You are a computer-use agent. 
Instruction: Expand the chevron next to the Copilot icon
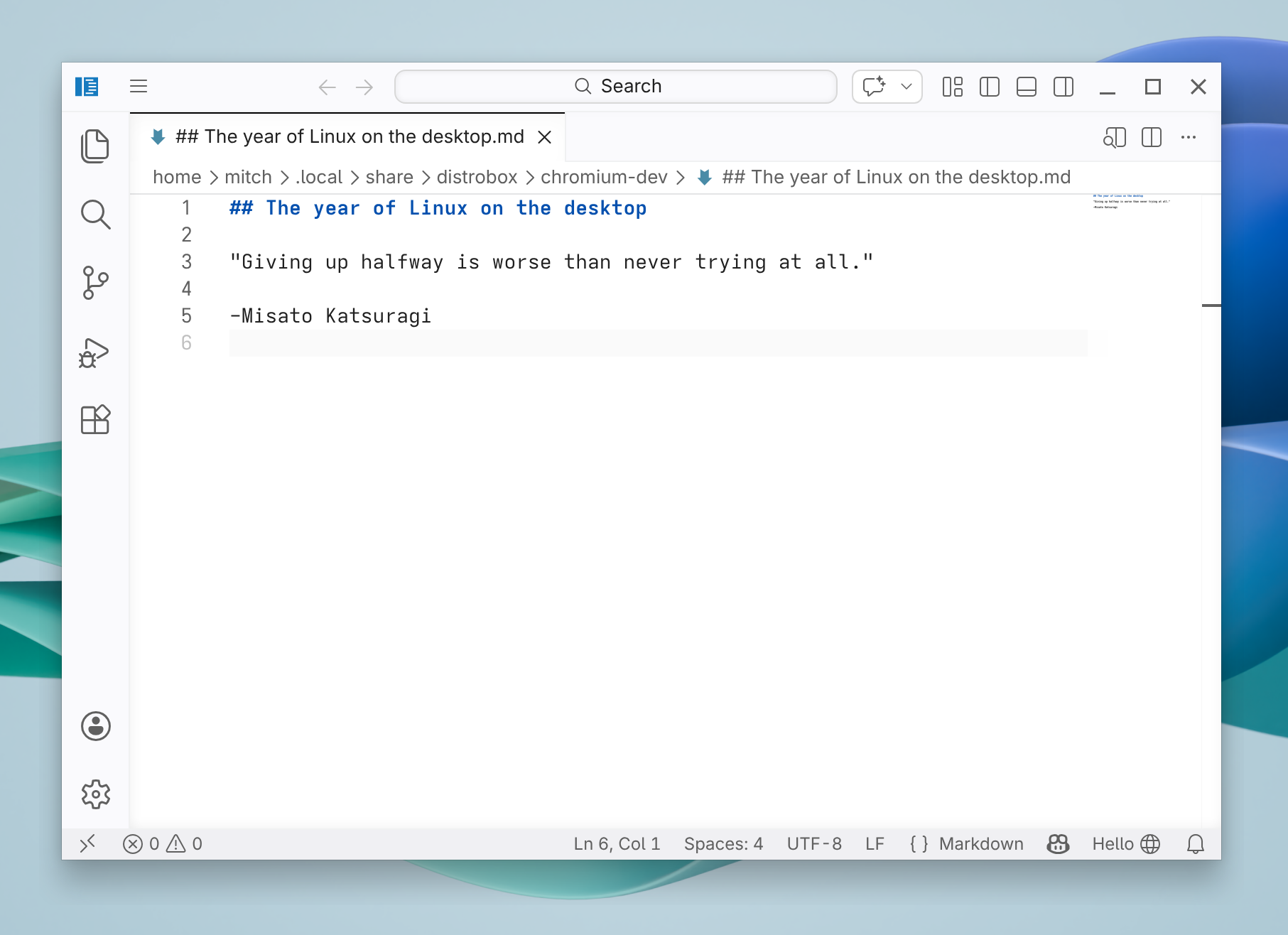click(905, 86)
